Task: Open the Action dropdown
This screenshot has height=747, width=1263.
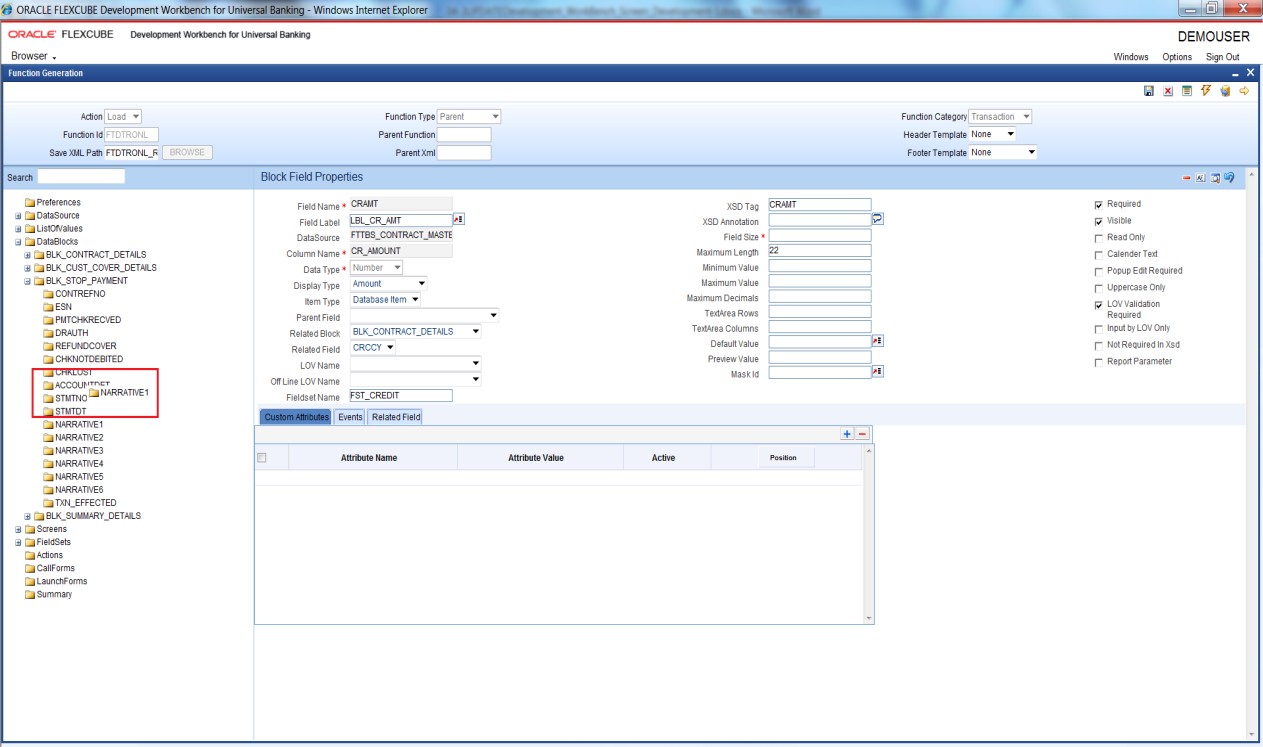Action: coord(124,116)
